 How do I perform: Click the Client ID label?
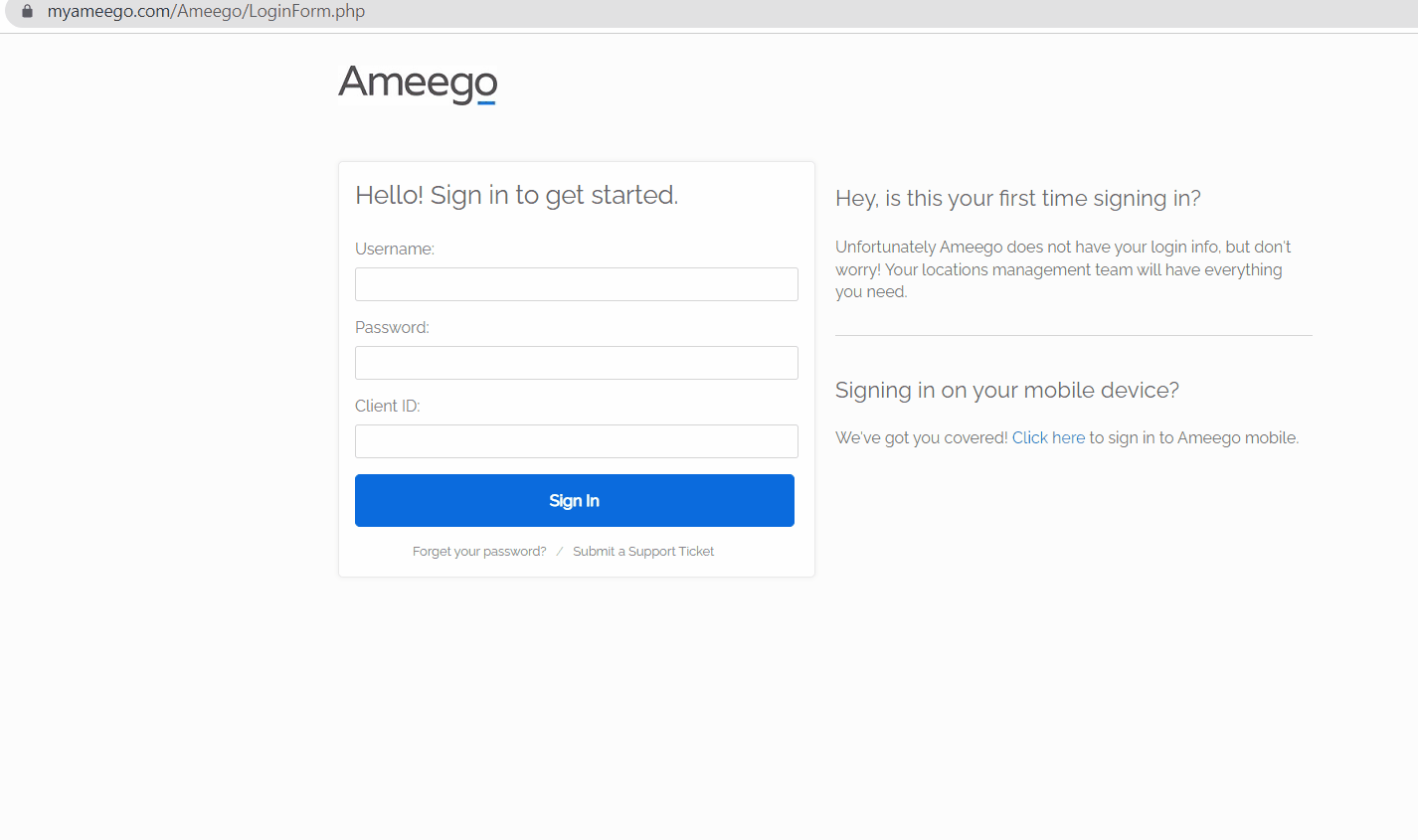[387, 406]
